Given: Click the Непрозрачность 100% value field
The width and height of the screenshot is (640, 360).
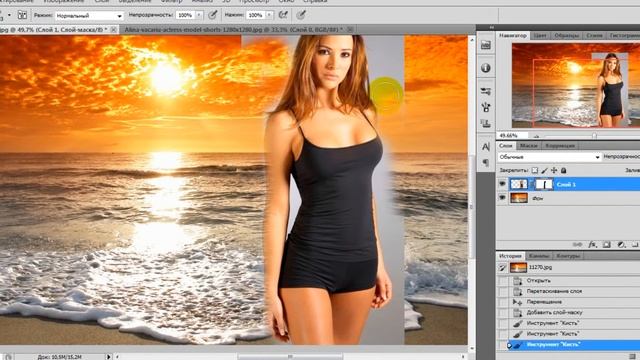Looking at the screenshot, I should (186, 15).
